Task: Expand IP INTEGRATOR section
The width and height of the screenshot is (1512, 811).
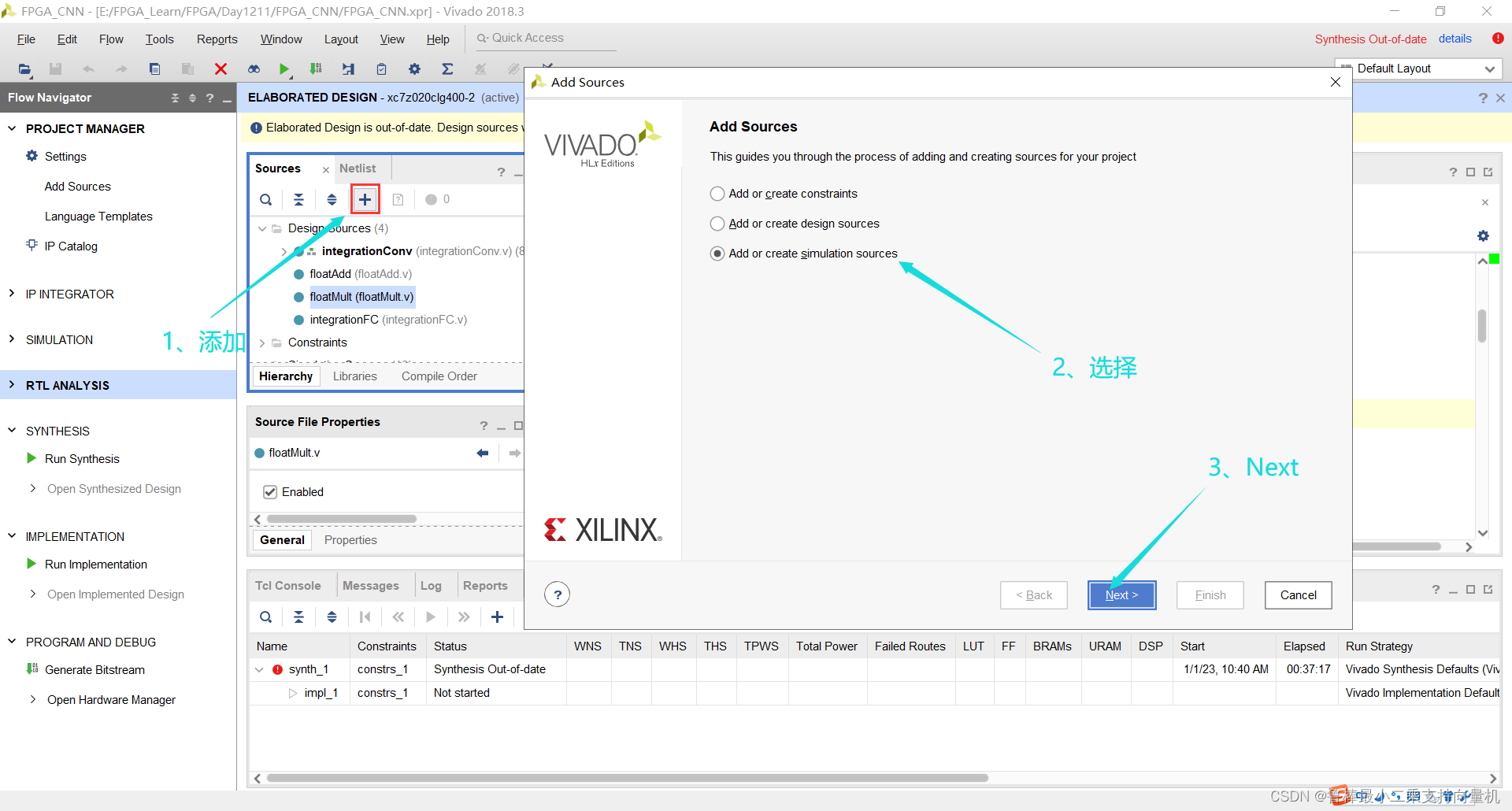Action: click(x=12, y=294)
